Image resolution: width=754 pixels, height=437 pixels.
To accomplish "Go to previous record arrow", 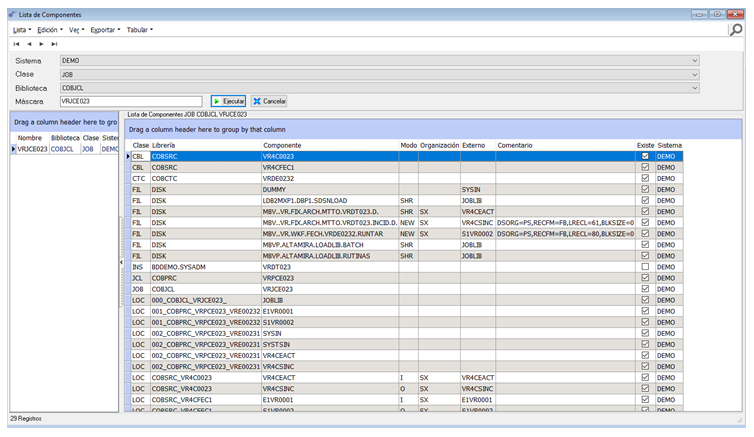I will click(29, 44).
